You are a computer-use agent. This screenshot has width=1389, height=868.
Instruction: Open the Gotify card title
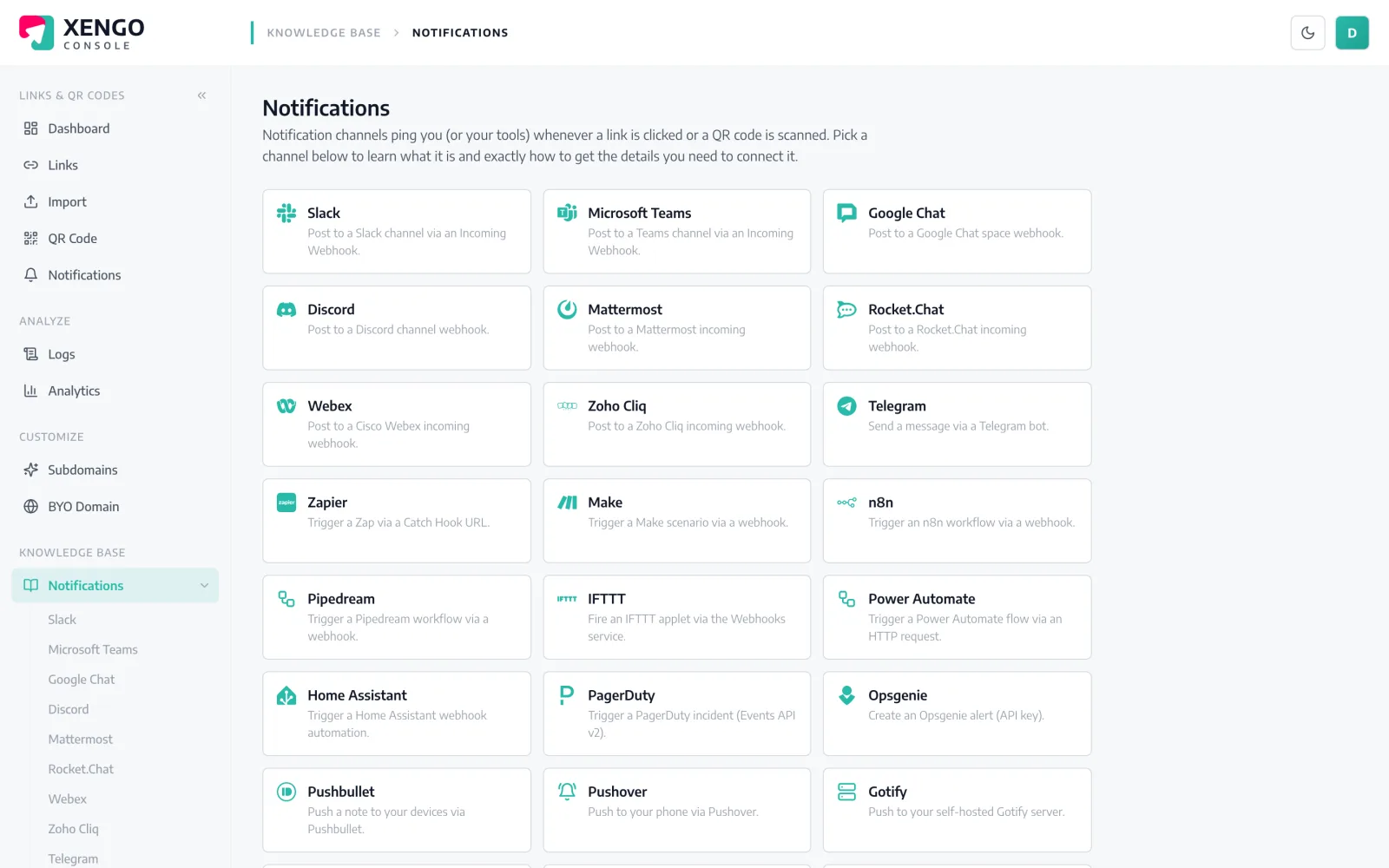(887, 792)
